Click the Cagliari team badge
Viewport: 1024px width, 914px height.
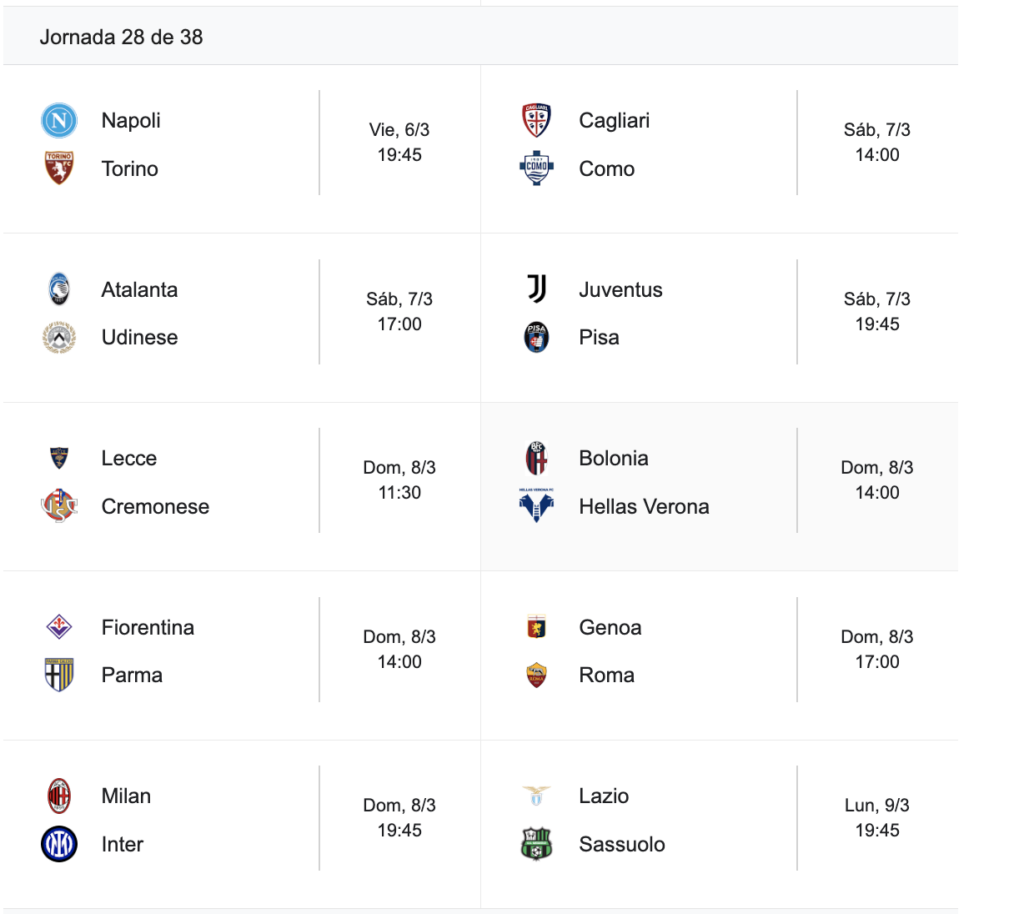(537, 121)
